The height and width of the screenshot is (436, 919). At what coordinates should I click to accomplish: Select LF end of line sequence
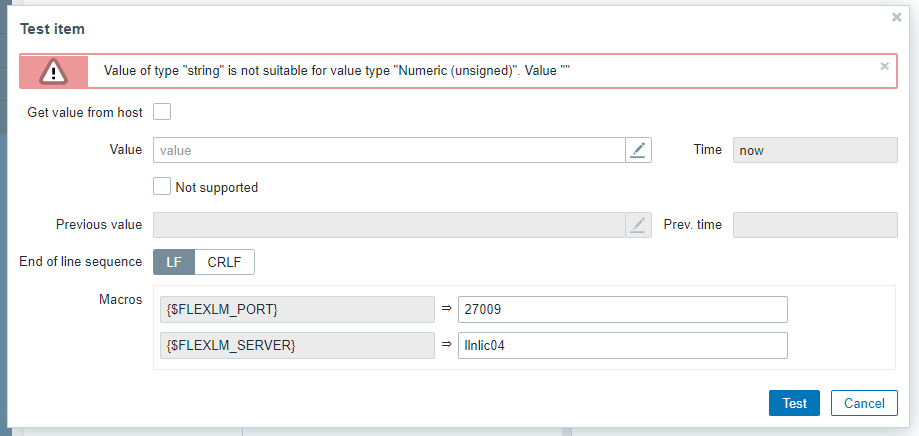click(173, 262)
